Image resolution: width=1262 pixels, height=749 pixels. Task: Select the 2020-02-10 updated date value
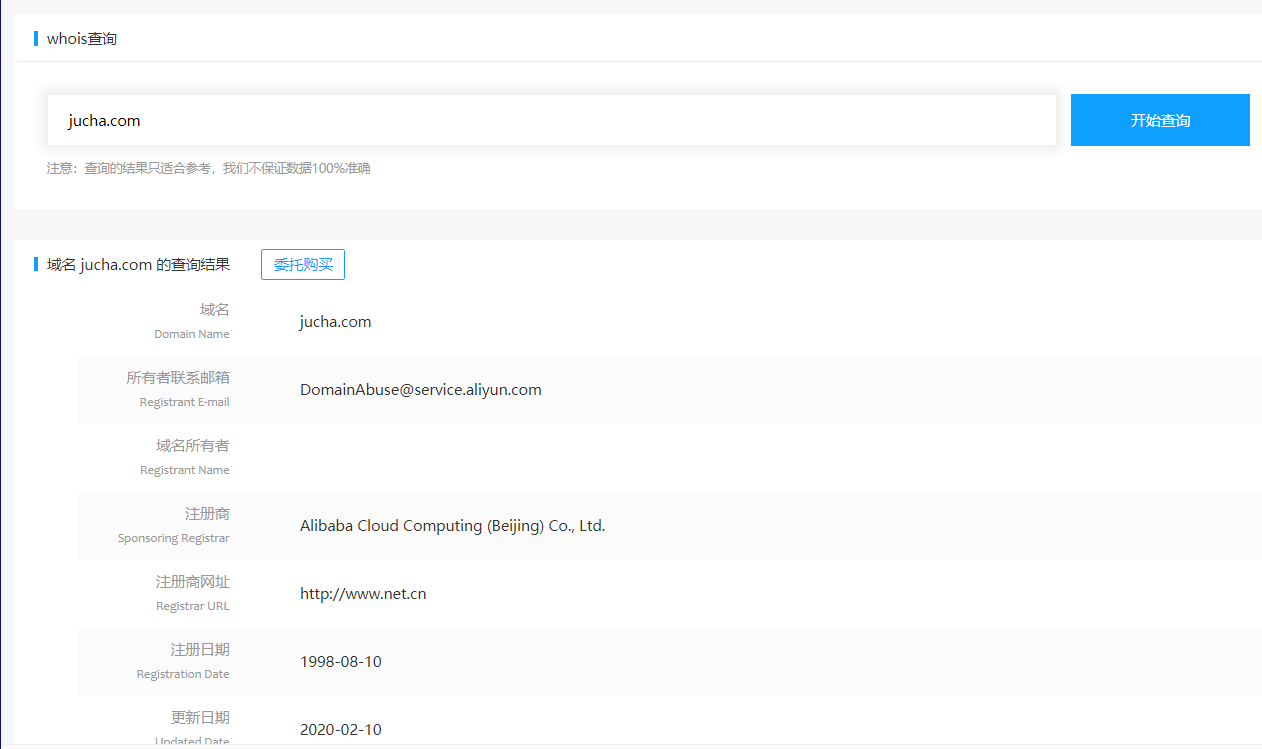tap(341, 730)
